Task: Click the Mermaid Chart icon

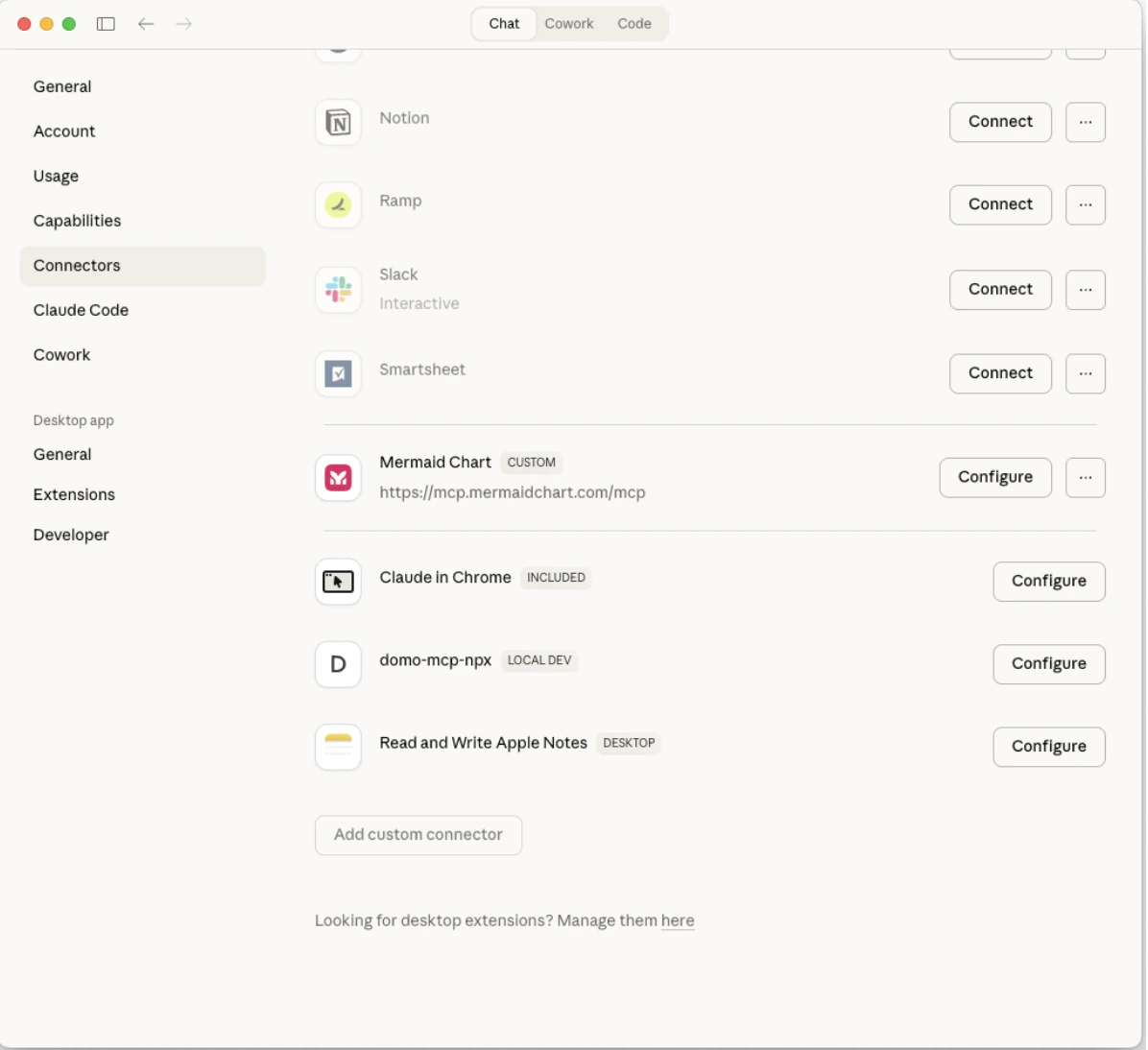Action: pyautogui.click(x=338, y=478)
